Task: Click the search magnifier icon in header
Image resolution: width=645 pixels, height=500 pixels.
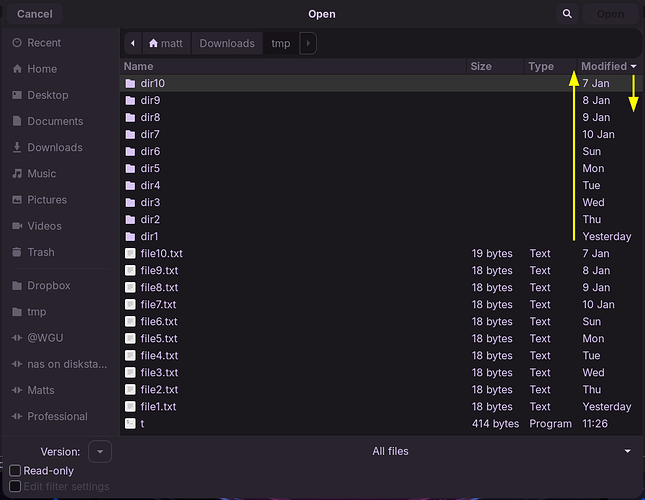Action: [x=567, y=14]
